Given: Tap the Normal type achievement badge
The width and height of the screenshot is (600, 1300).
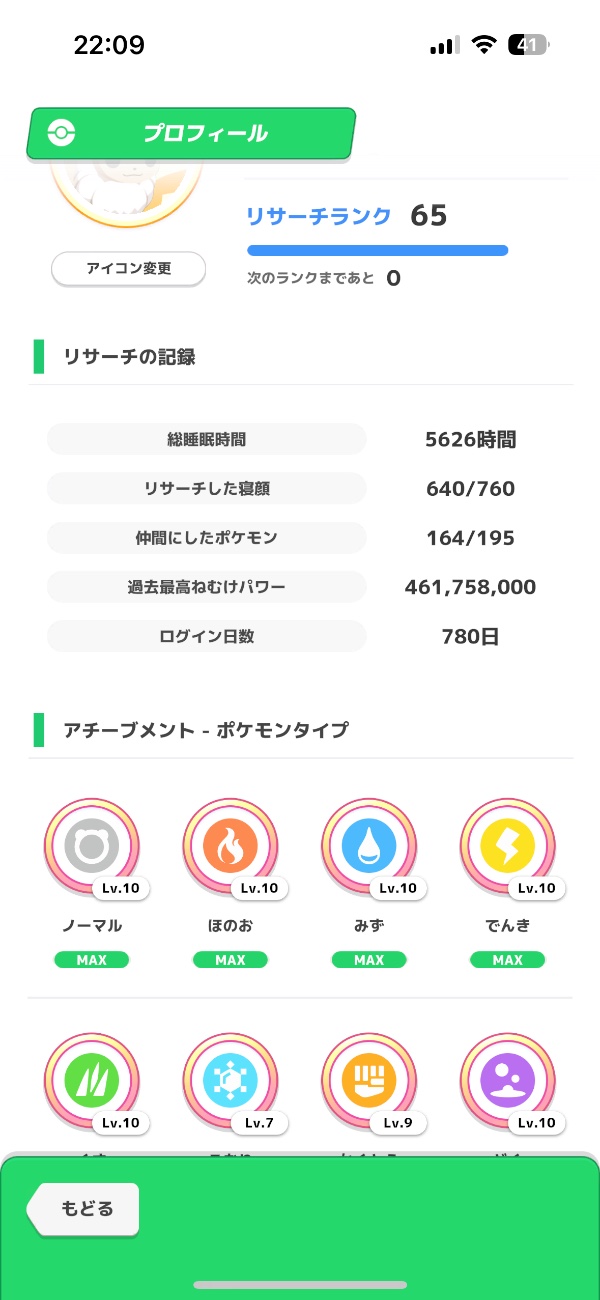Looking at the screenshot, I should [92, 847].
